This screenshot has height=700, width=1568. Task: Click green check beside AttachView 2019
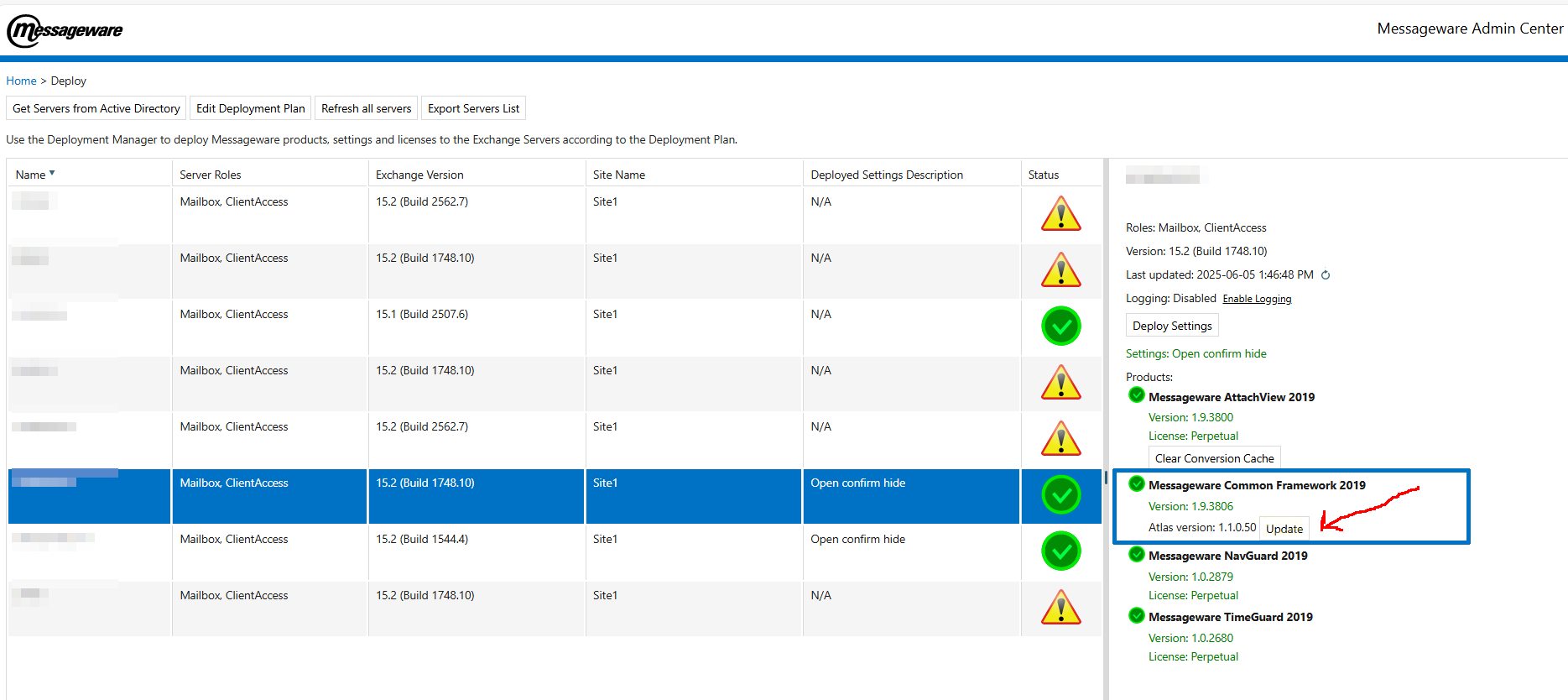point(1137,395)
